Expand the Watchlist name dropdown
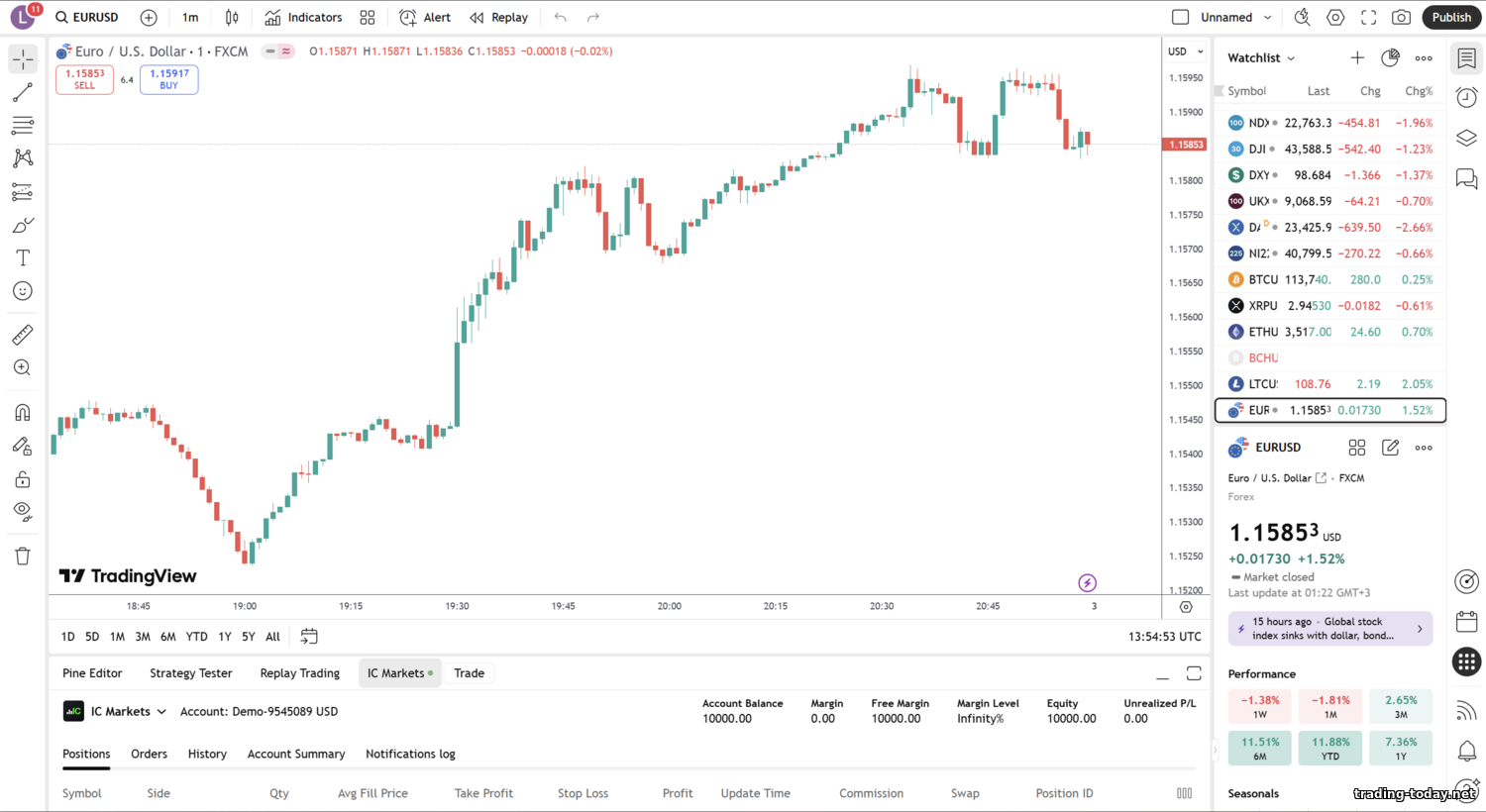The width and height of the screenshot is (1486, 812). pos(1261,57)
